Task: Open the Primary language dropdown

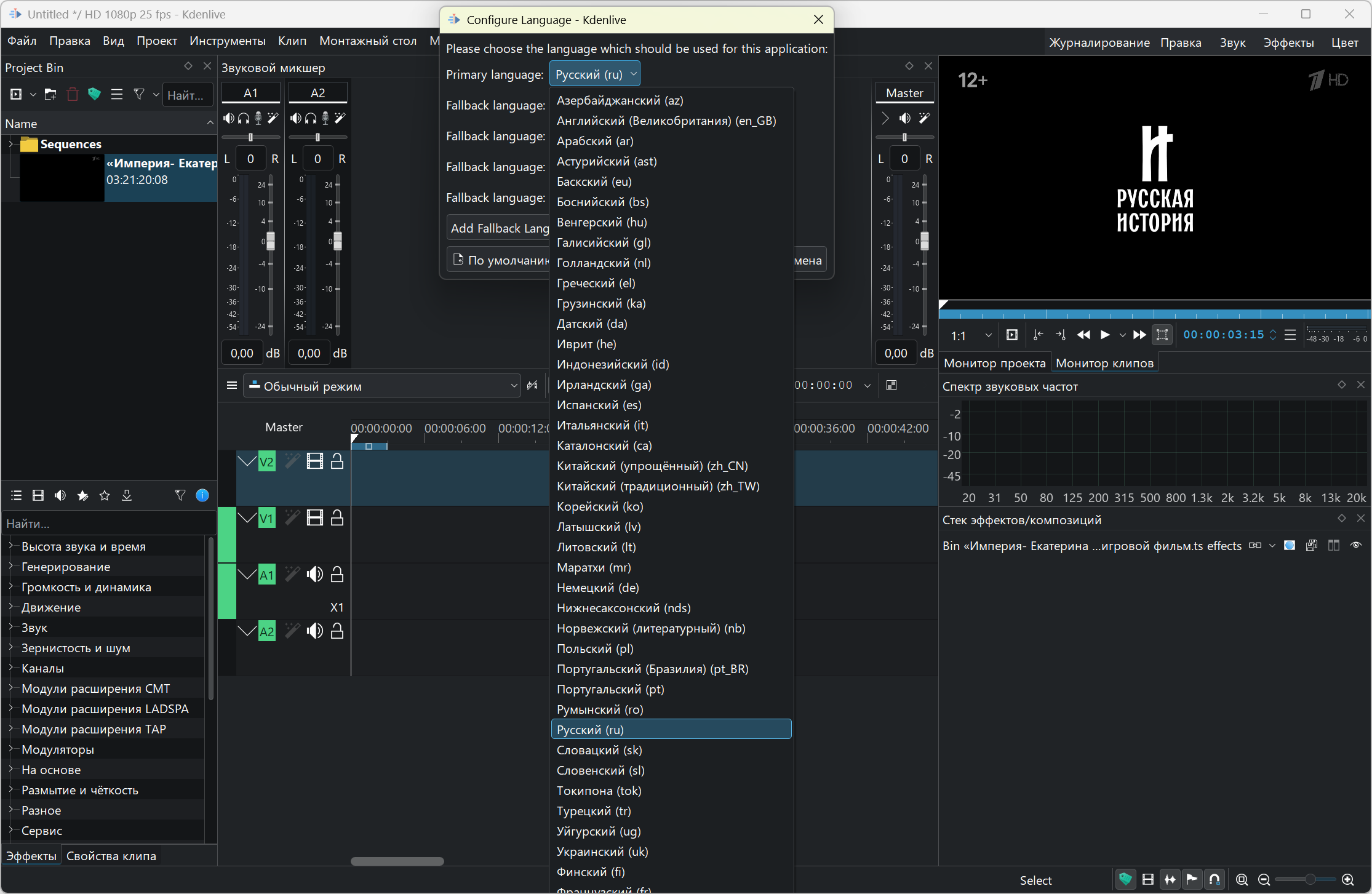Action: [594, 74]
